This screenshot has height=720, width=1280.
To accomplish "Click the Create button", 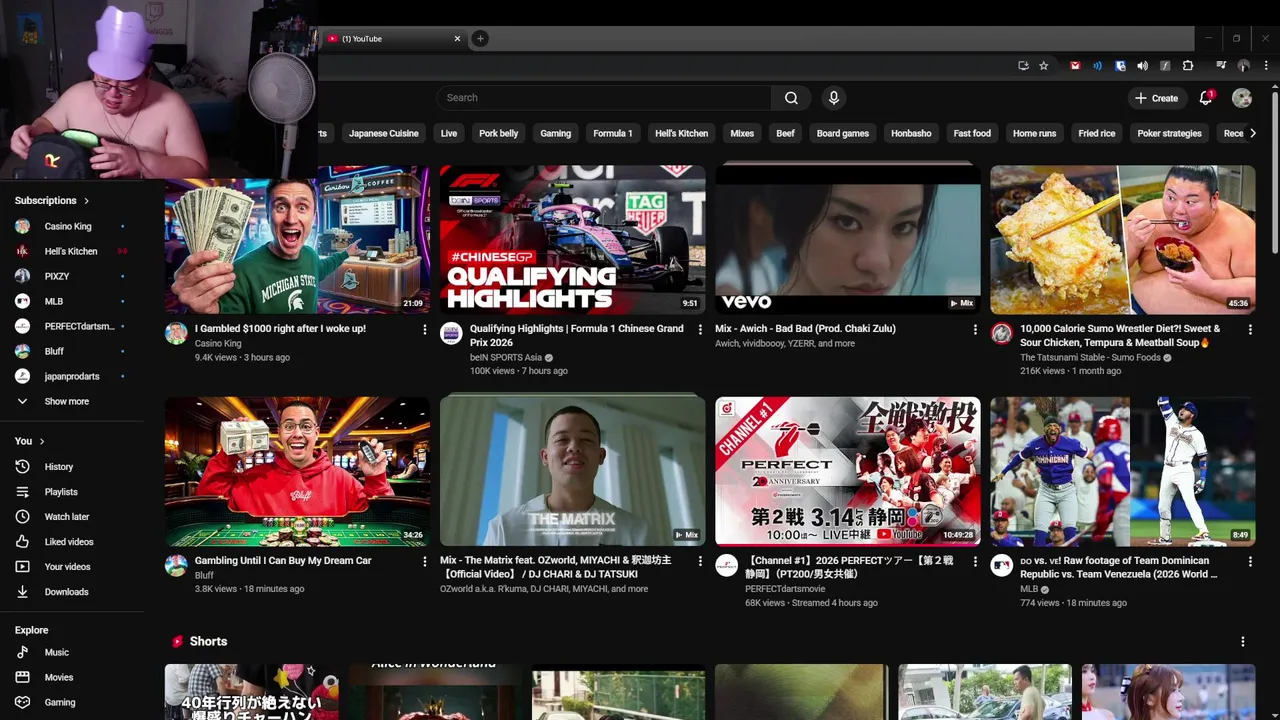I will [1157, 98].
